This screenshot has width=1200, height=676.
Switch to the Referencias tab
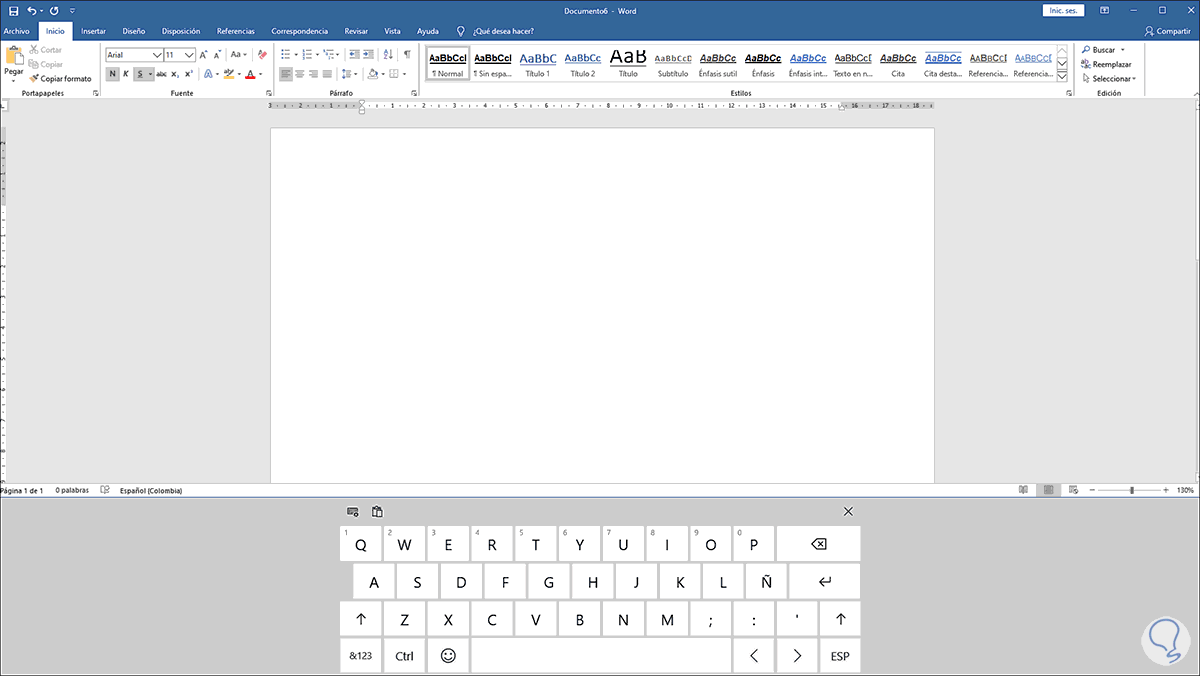235,31
